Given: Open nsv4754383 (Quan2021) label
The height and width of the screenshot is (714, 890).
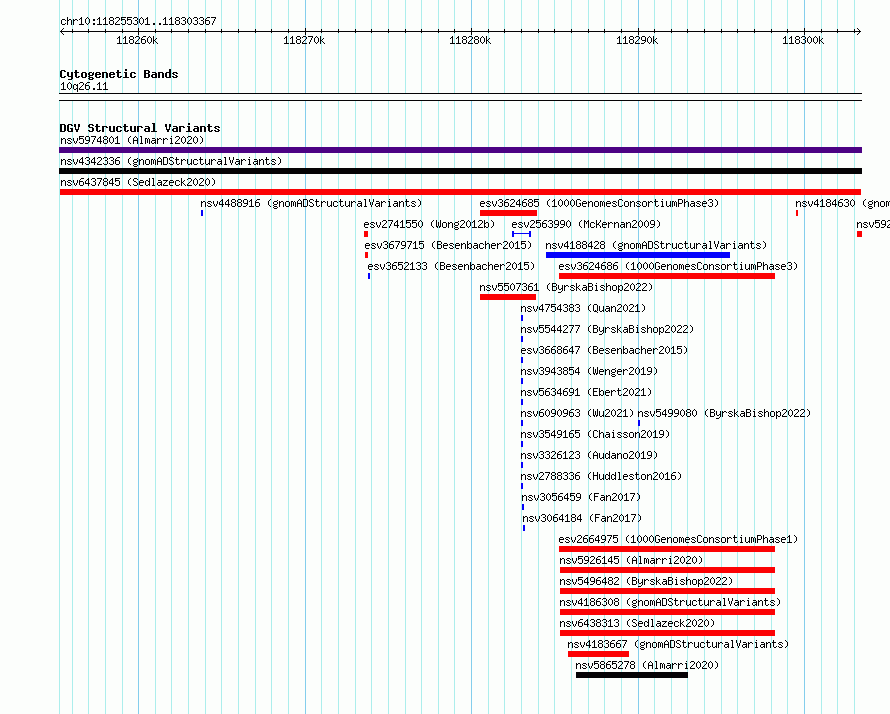Looking at the screenshot, I should [x=583, y=308].
